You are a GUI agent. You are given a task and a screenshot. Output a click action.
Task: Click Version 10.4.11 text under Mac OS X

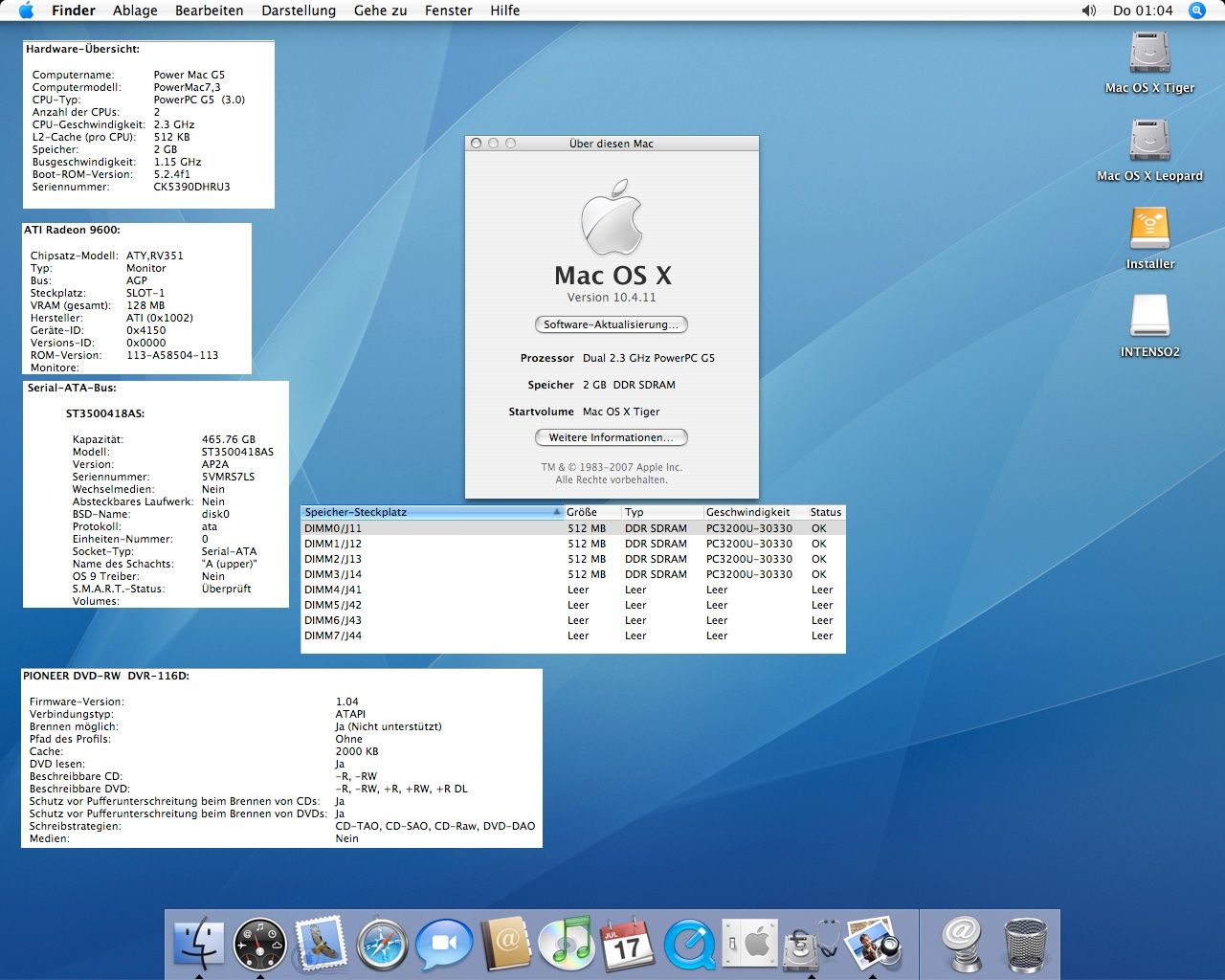612,298
